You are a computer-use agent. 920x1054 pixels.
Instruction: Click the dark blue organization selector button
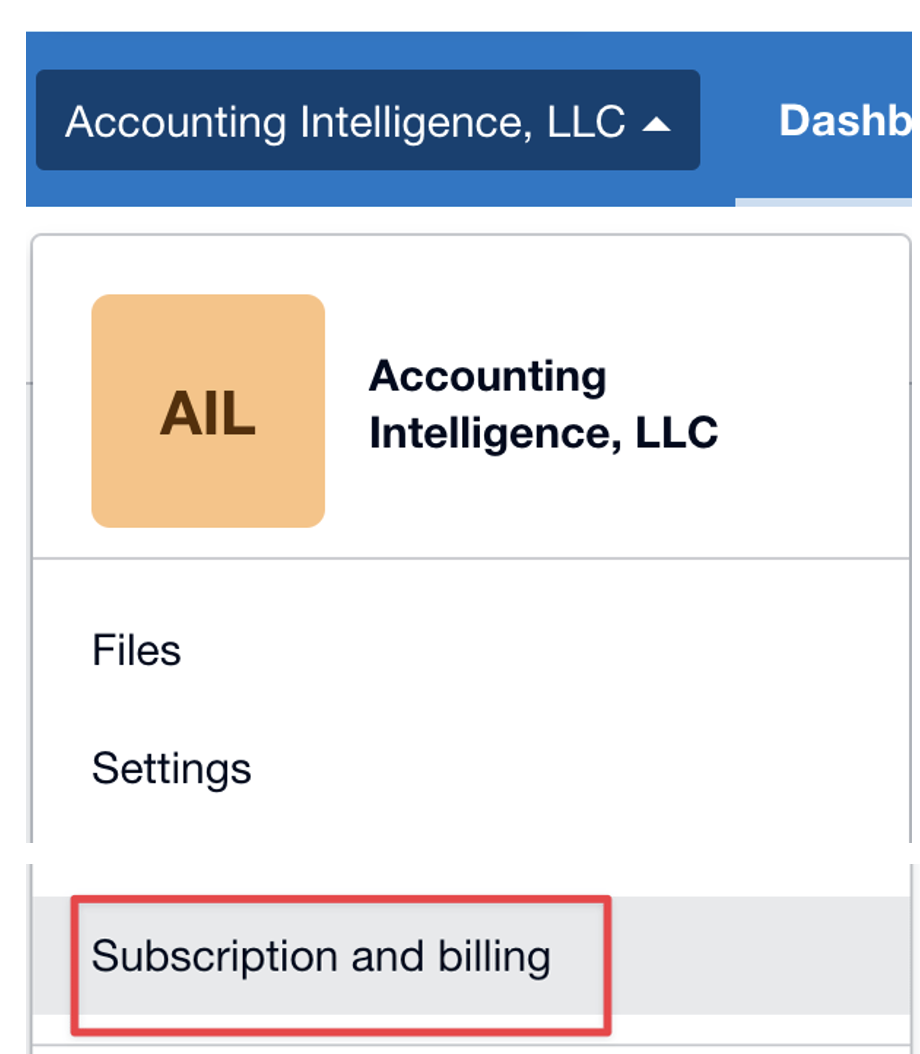368,120
